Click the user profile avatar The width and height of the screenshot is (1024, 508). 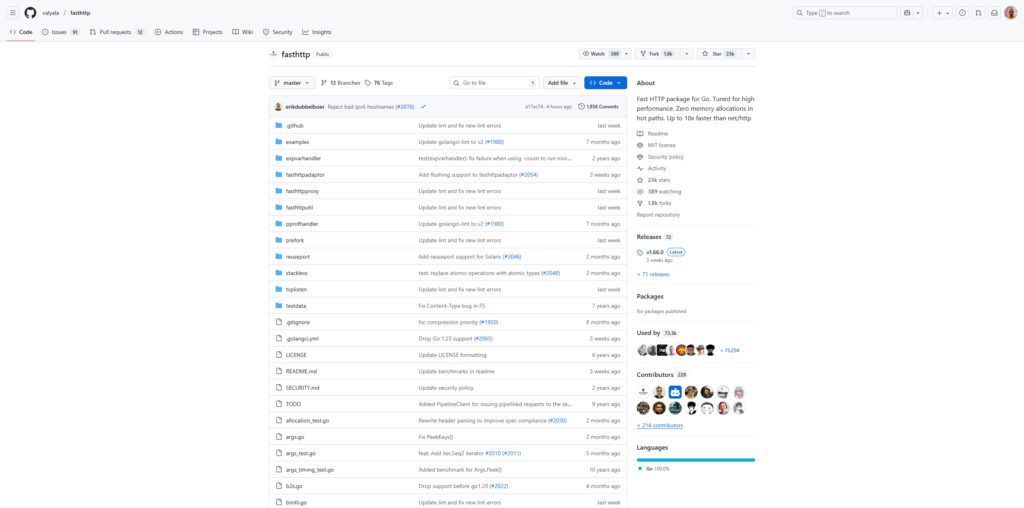coord(1011,13)
